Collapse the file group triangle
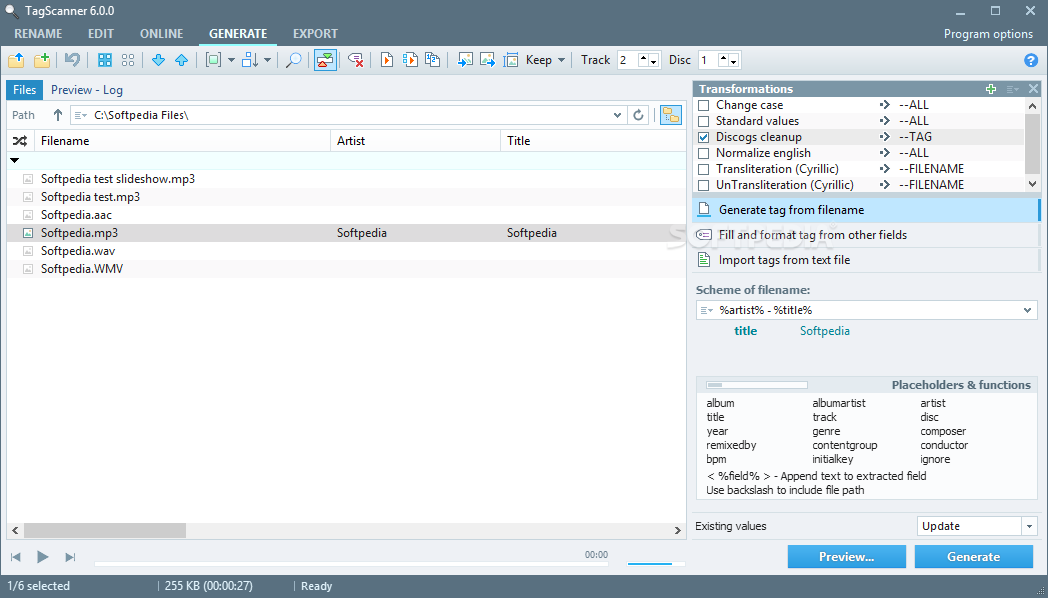The image size is (1048, 598). pyautogui.click(x=15, y=160)
